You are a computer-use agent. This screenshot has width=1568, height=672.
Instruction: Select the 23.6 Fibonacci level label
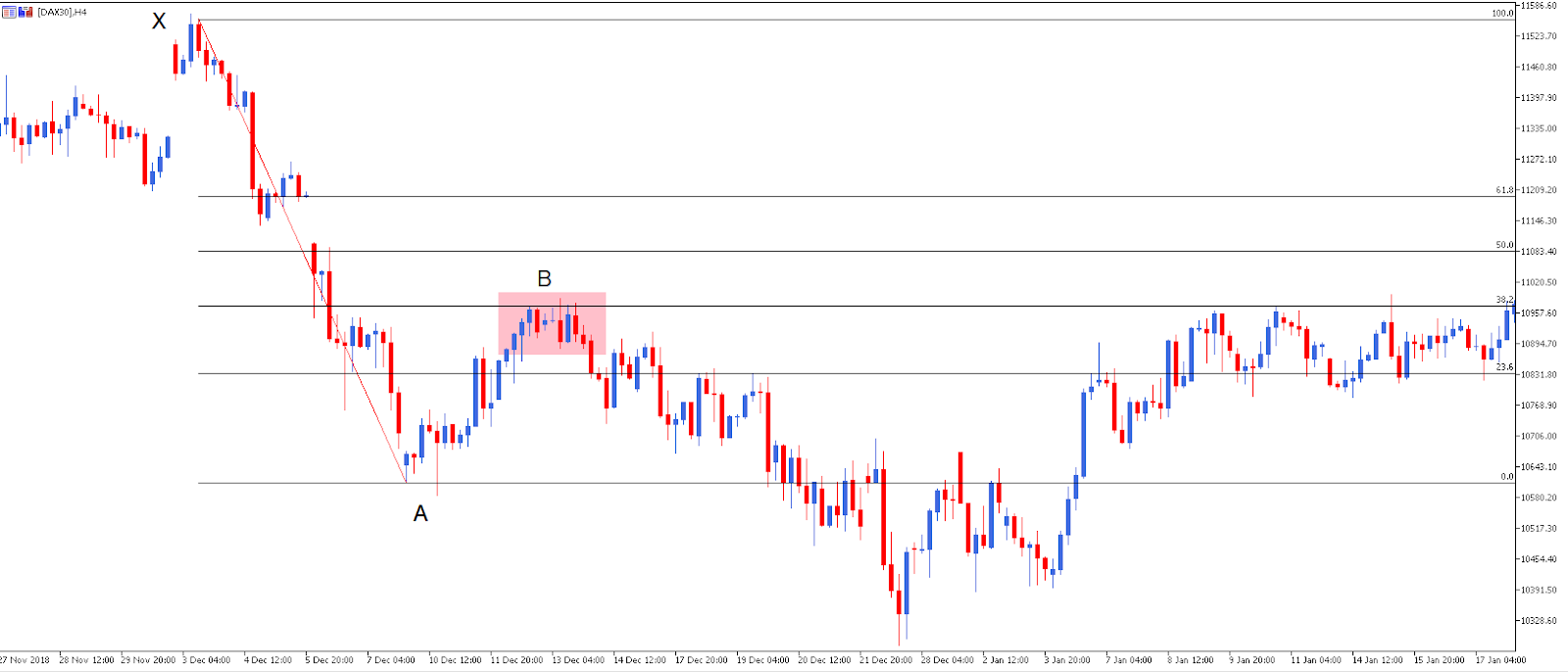point(1504,367)
